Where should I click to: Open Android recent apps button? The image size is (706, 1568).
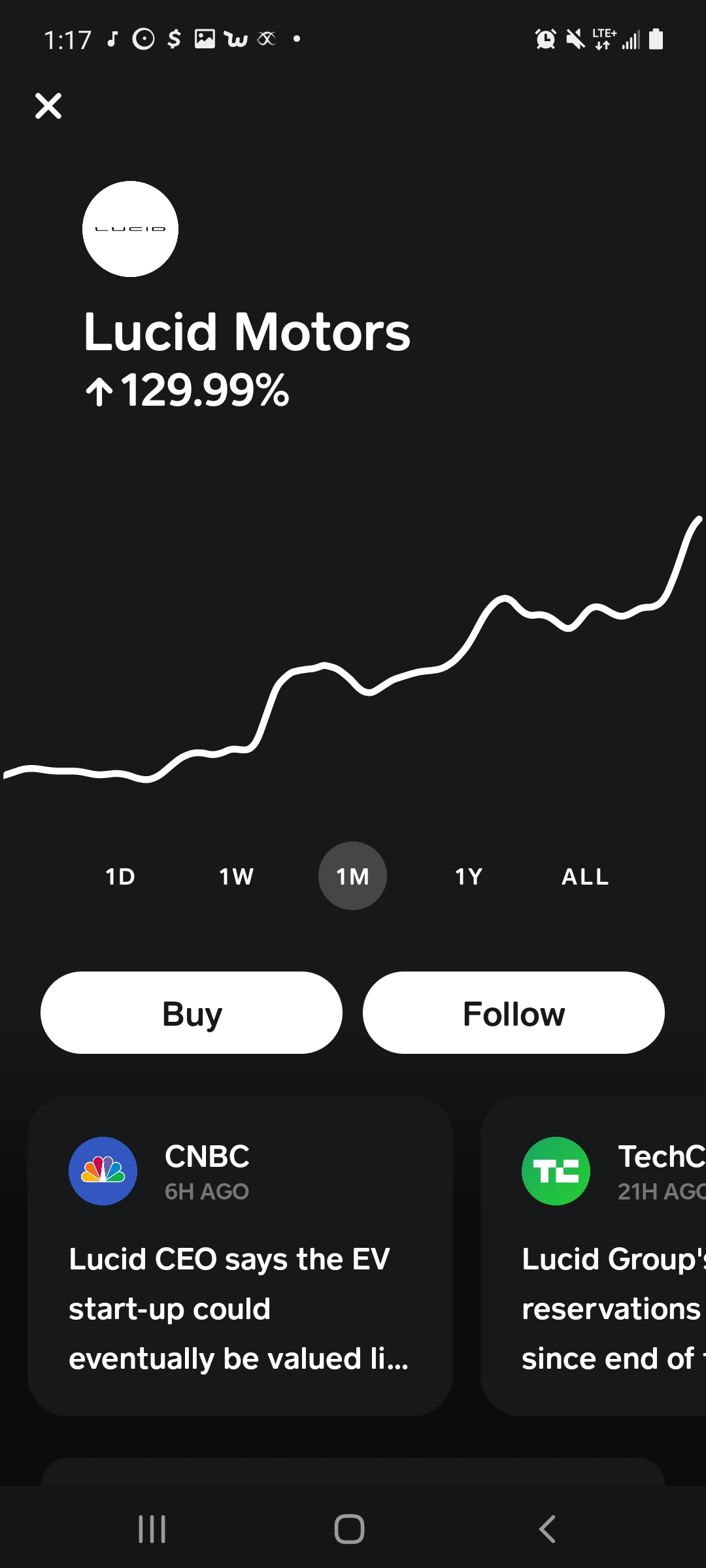click(x=152, y=1529)
